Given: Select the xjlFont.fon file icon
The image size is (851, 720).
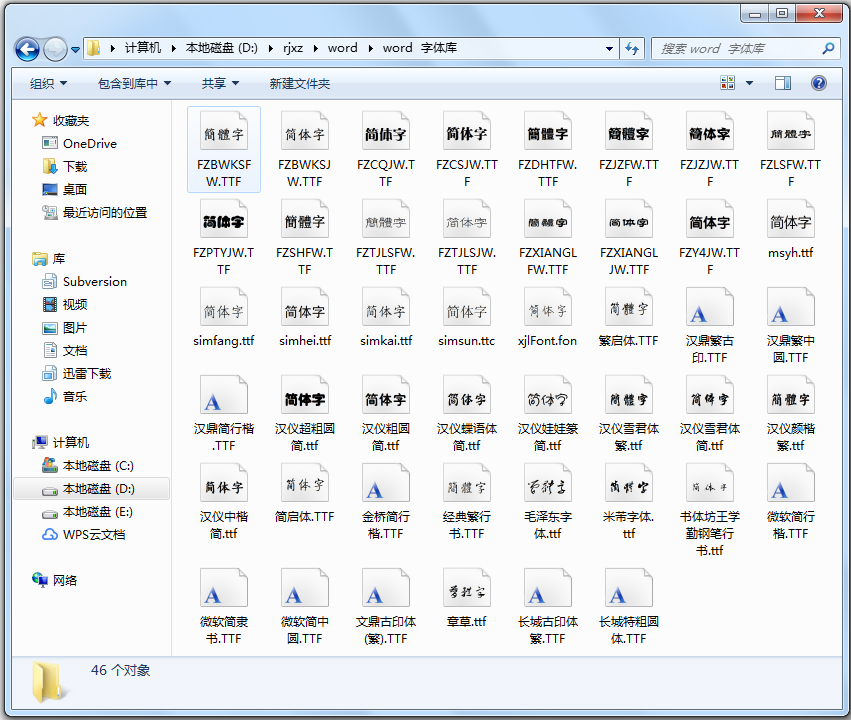Looking at the screenshot, I should click(548, 308).
